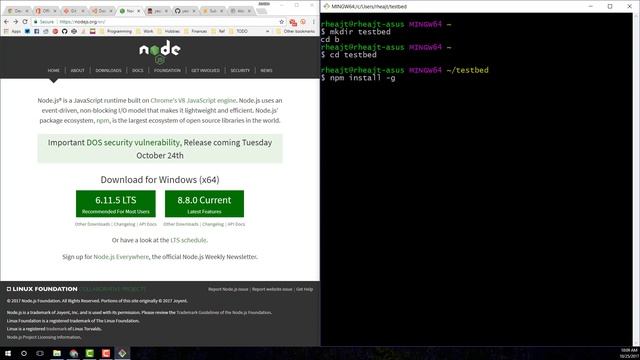
Task: Open the DOCS nav item
Action: click(x=138, y=71)
